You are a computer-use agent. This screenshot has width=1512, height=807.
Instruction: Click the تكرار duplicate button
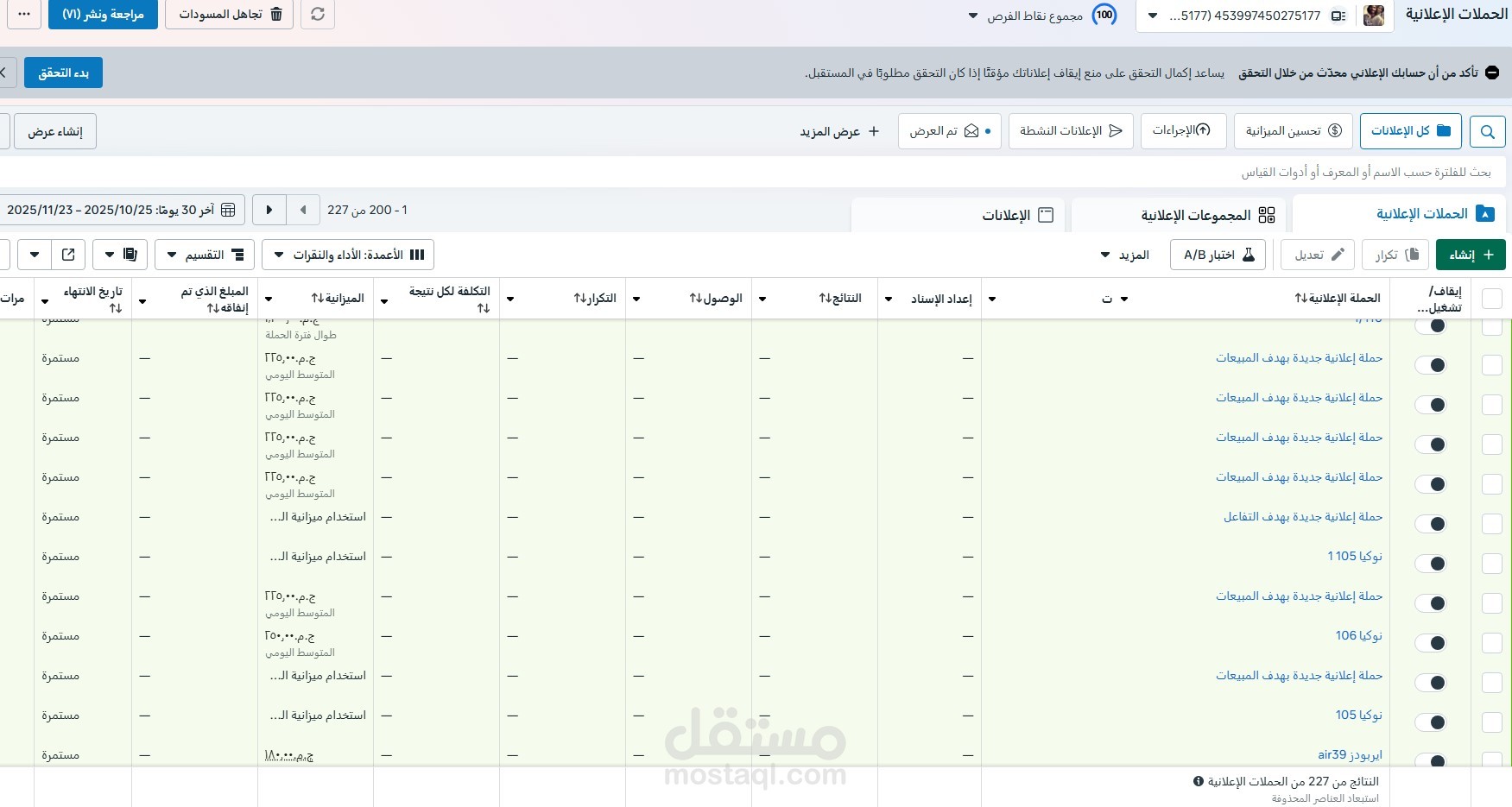(x=1395, y=255)
